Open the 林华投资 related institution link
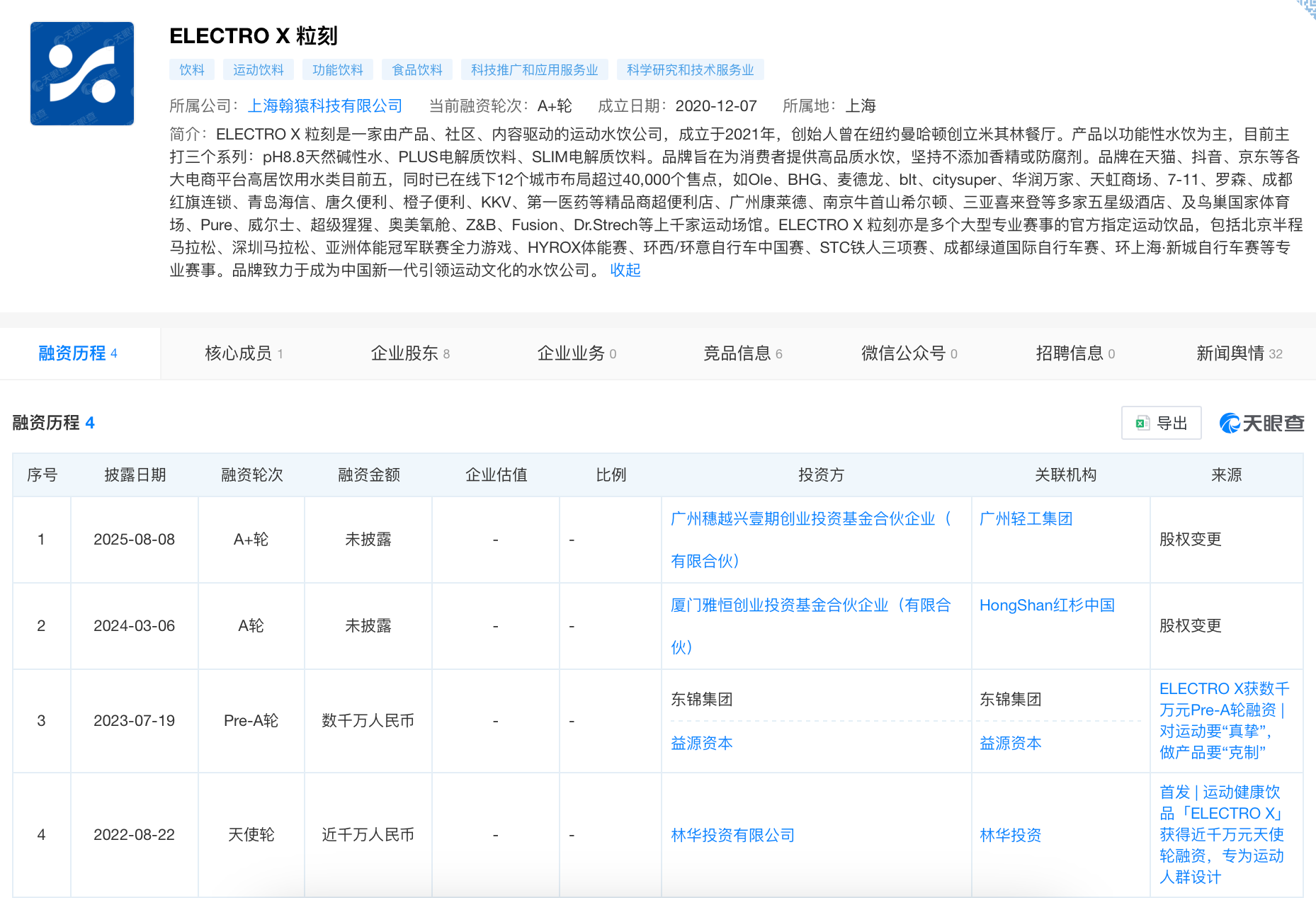 pyautogui.click(x=1011, y=836)
